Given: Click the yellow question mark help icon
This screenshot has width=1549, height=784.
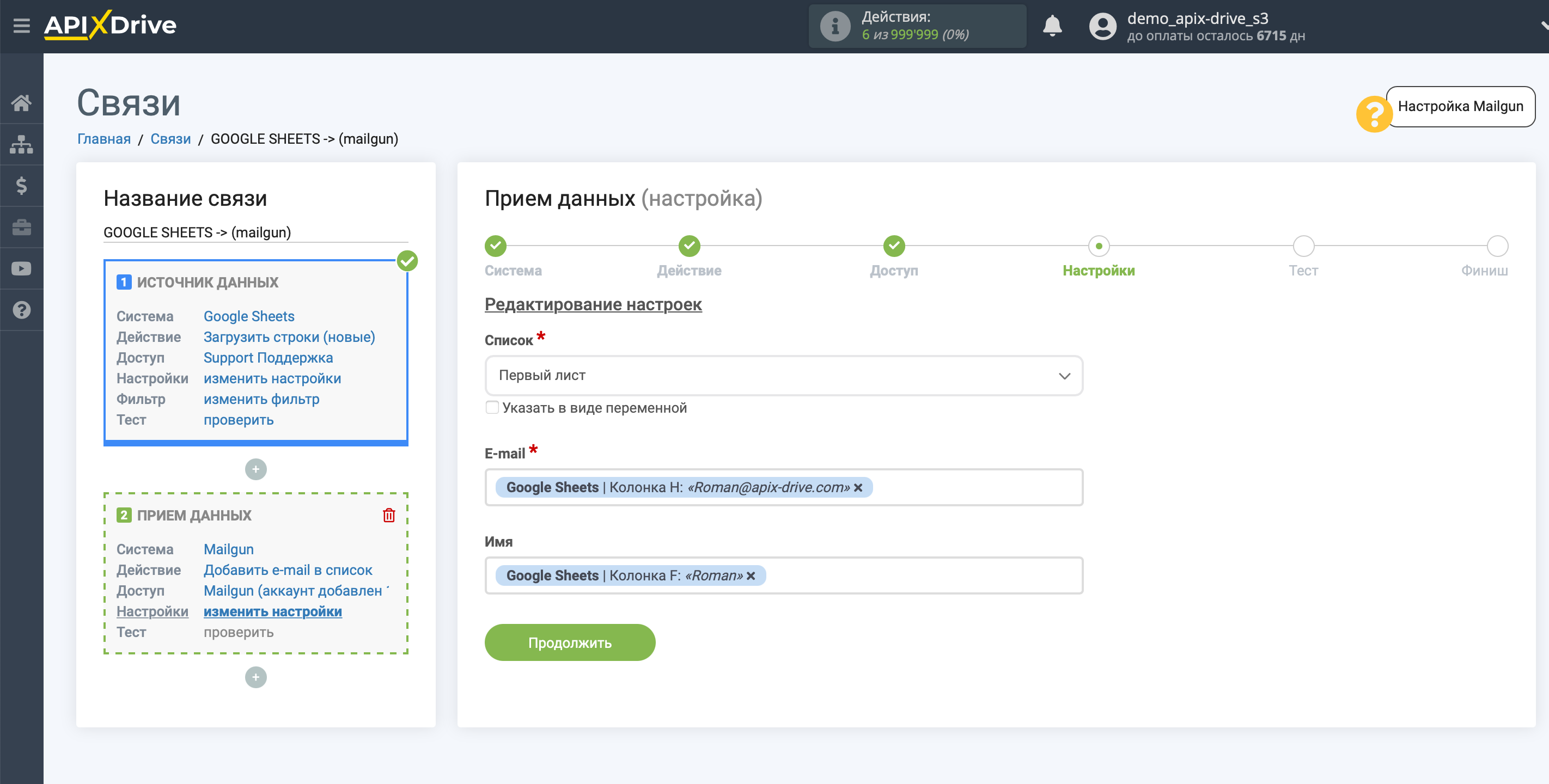Looking at the screenshot, I should click(1374, 114).
